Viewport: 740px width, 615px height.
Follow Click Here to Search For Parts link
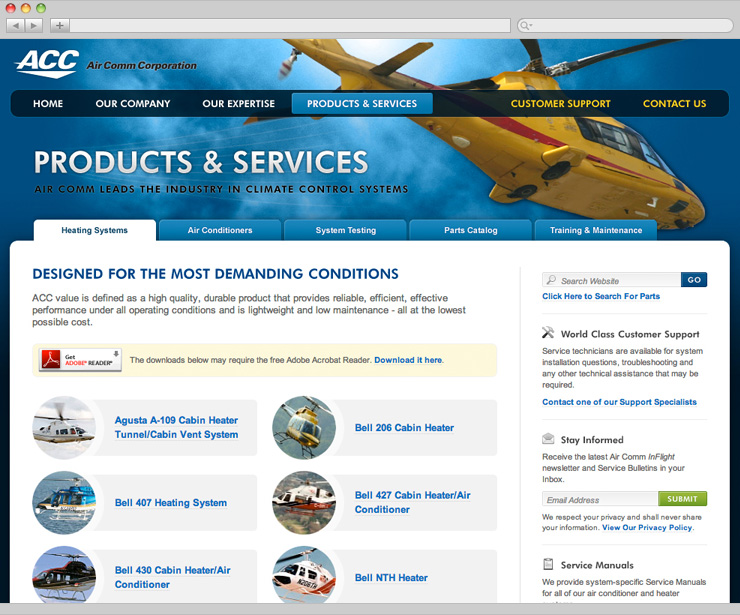pos(601,296)
